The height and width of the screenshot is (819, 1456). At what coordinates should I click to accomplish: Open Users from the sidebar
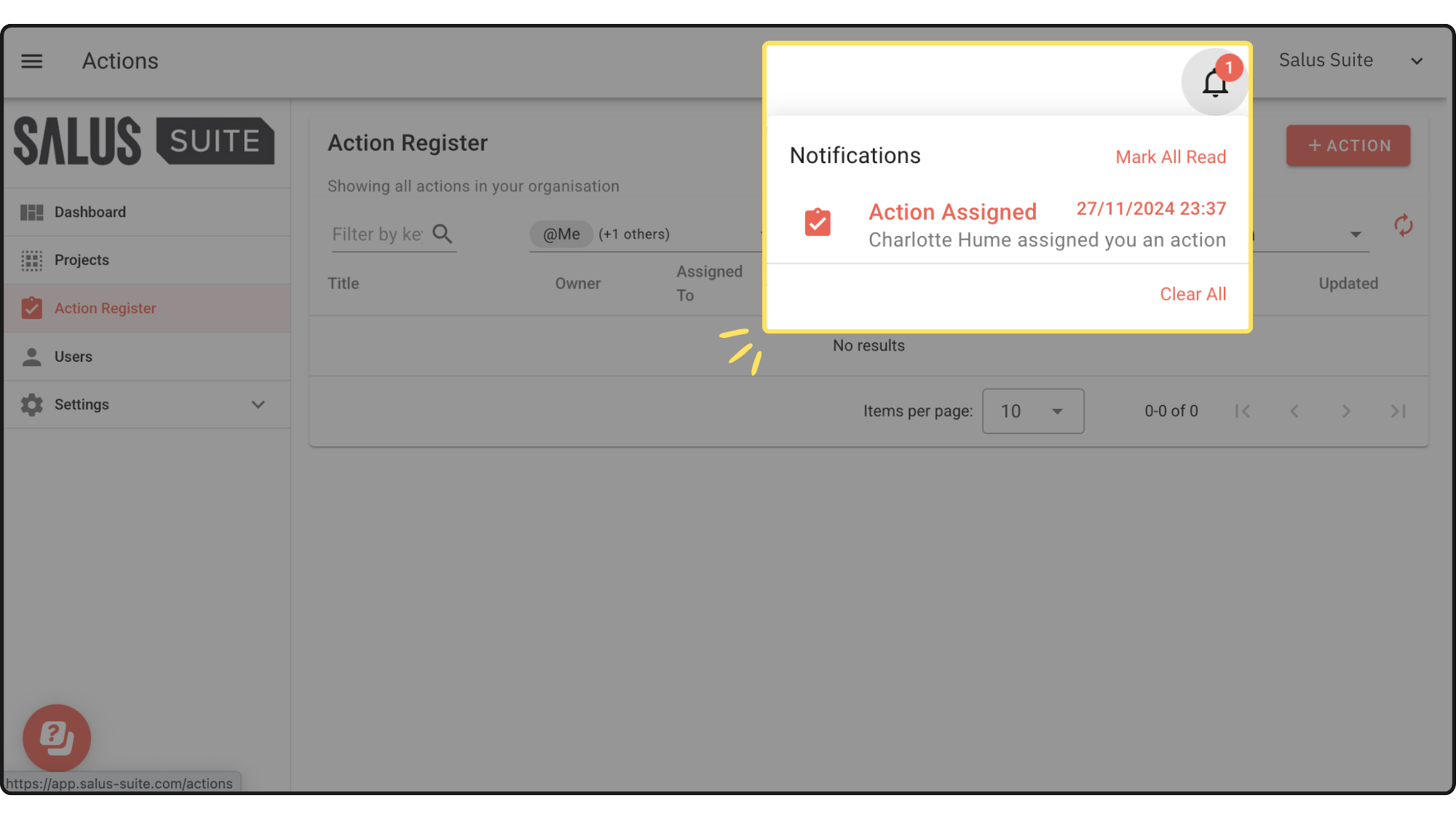point(74,357)
